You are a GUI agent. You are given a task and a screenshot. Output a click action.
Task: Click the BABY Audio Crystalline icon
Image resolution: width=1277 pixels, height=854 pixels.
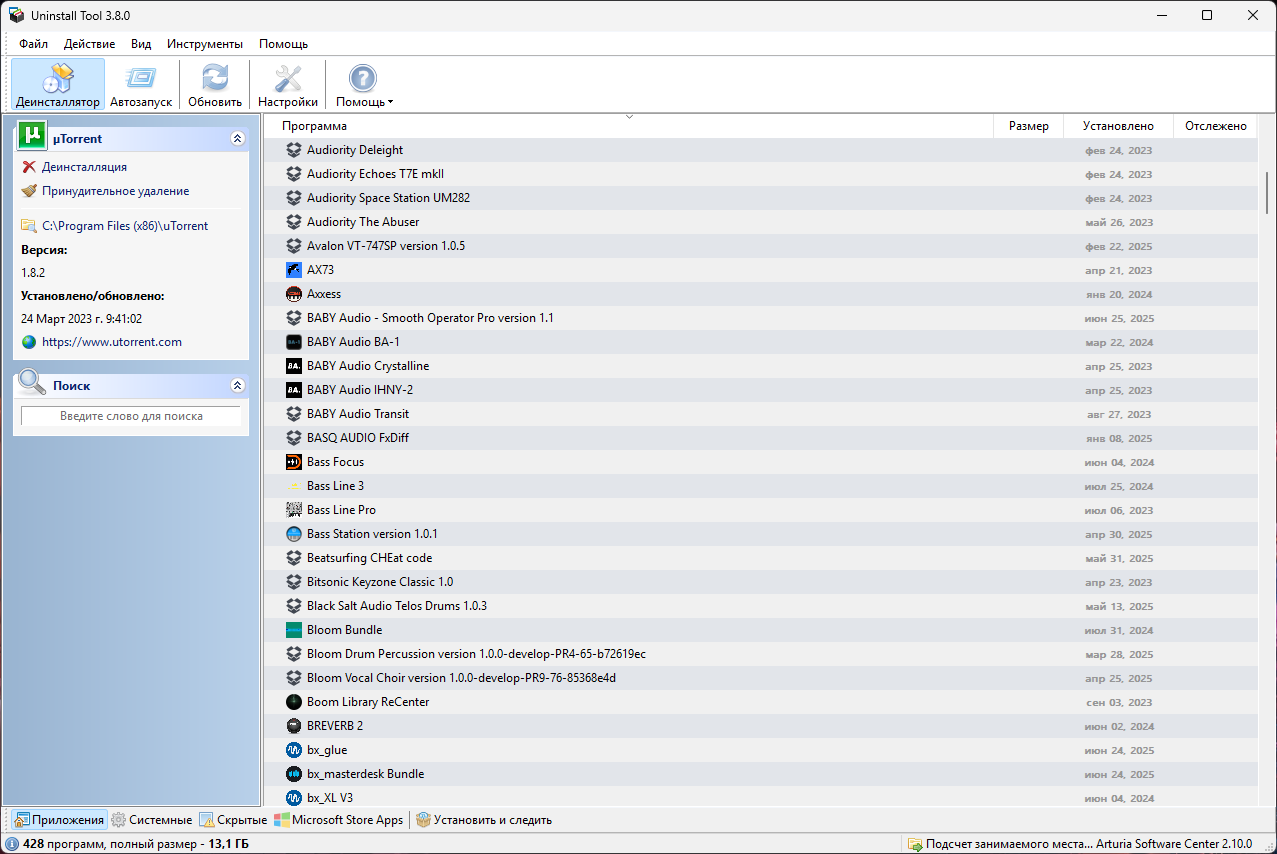[x=294, y=366]
